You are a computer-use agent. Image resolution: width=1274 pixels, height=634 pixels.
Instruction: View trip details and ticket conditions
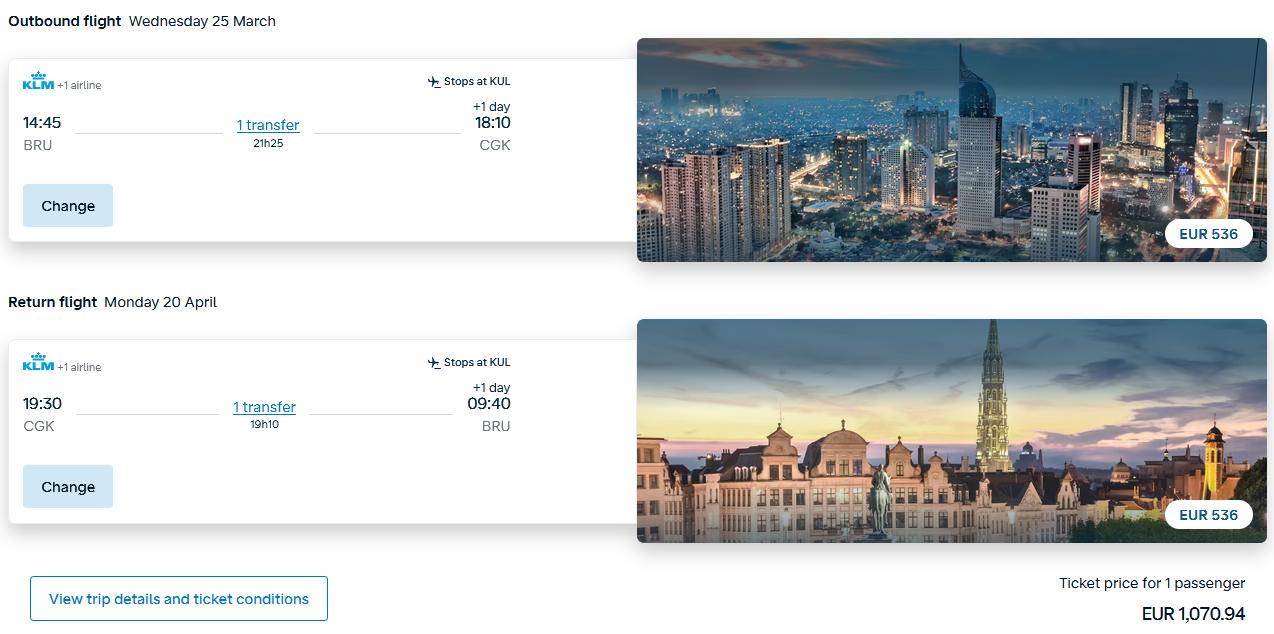pyautogui.click(x=179, y=599)
